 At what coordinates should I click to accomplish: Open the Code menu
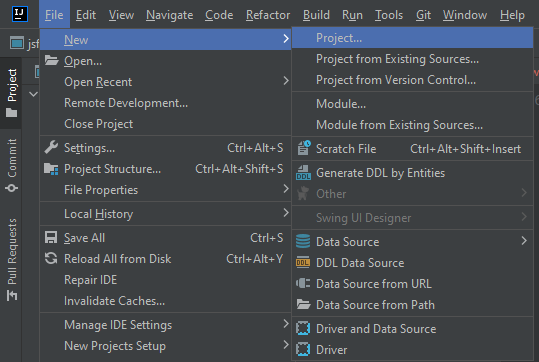pos(219,15)
